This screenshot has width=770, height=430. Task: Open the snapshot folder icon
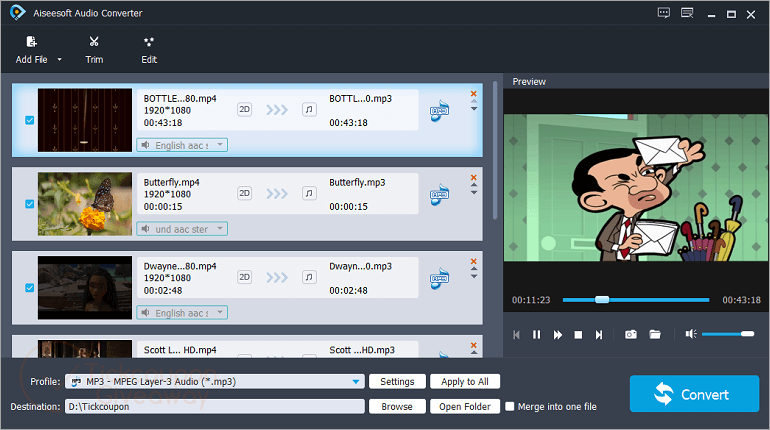pos(655,334)
